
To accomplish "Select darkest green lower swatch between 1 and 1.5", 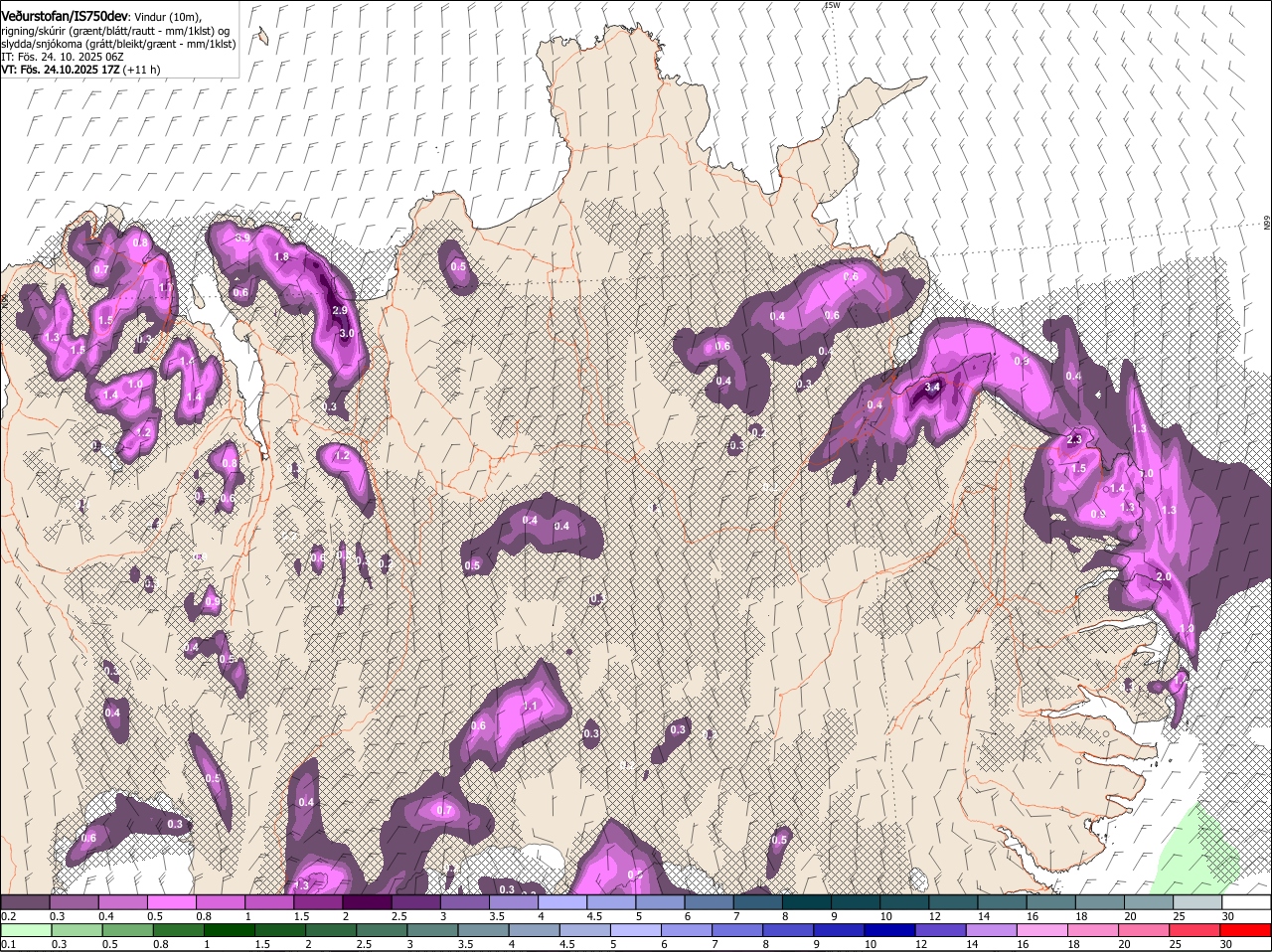I will 230,930.
